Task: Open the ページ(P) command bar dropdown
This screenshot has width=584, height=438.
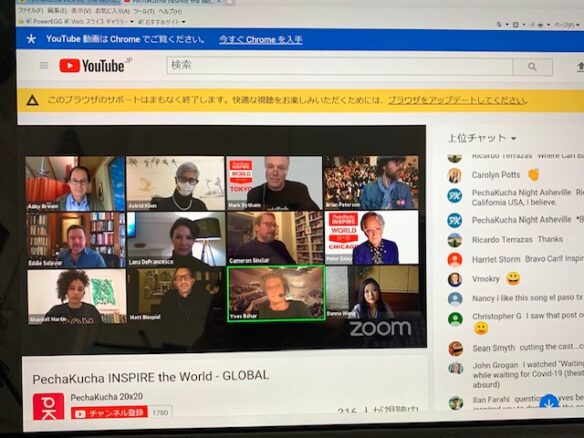Action: pyautogui.click(x=567, y=25)
